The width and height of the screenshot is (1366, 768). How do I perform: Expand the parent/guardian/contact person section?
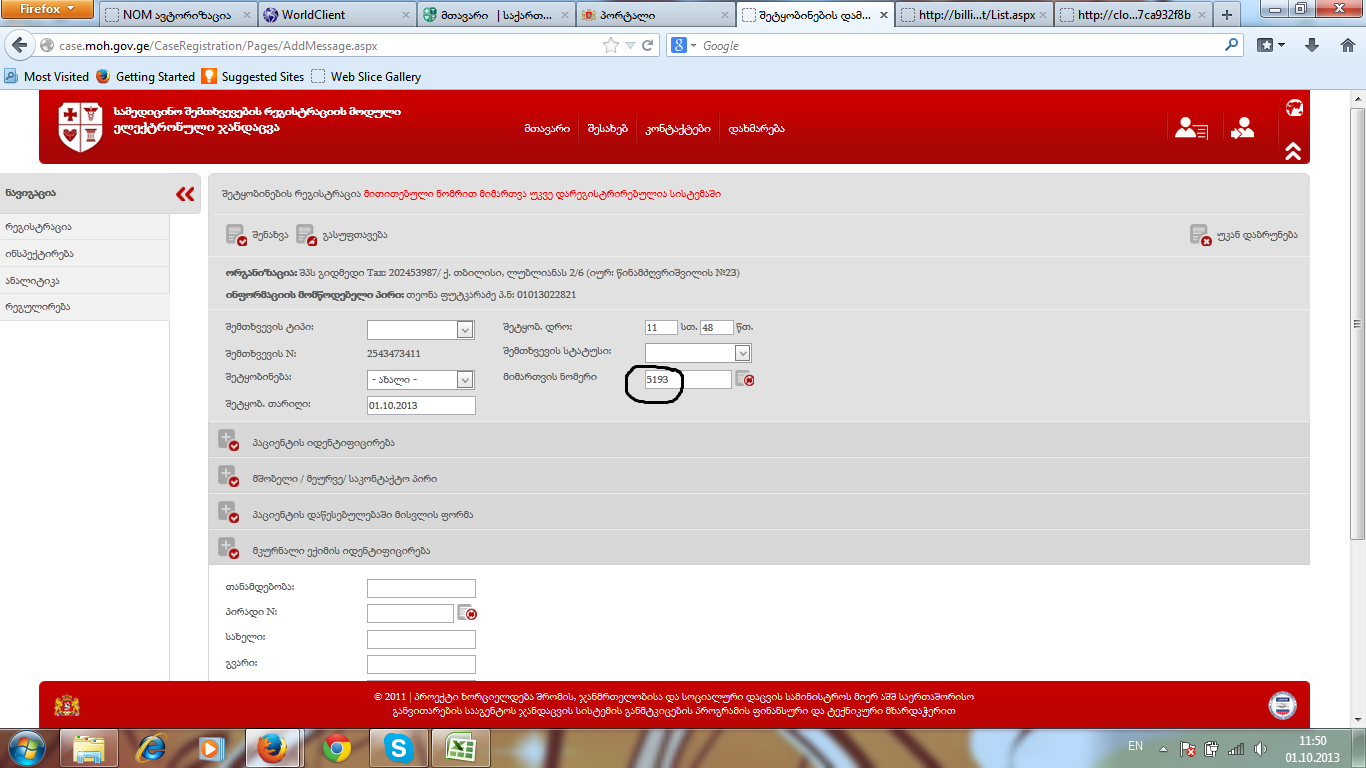(x=228, y=478)
